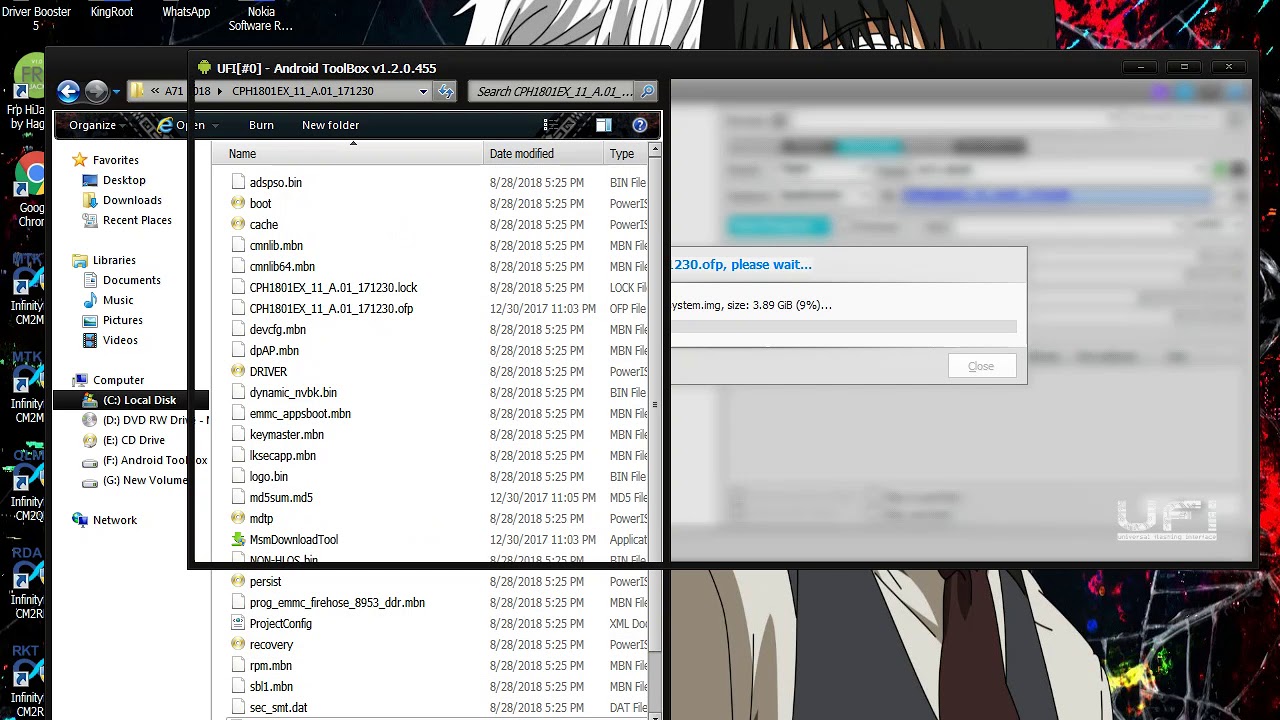Select the boot disc image file icon
Viewport: 1280px width, 720px height.
pos(238,203)
